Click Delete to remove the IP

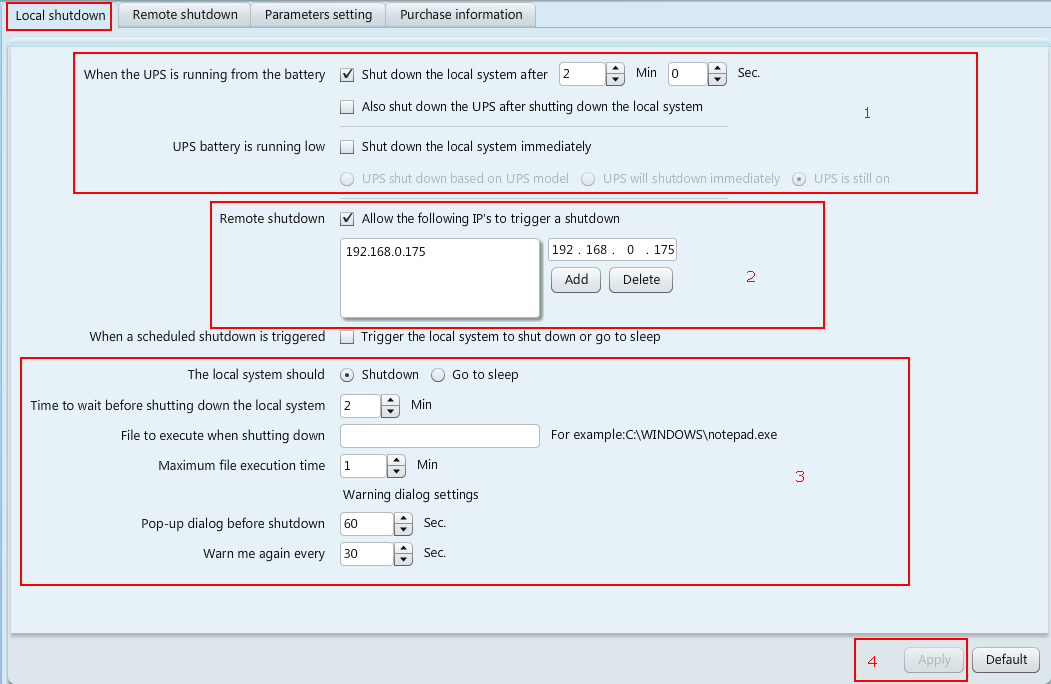[x=641, y=280]
